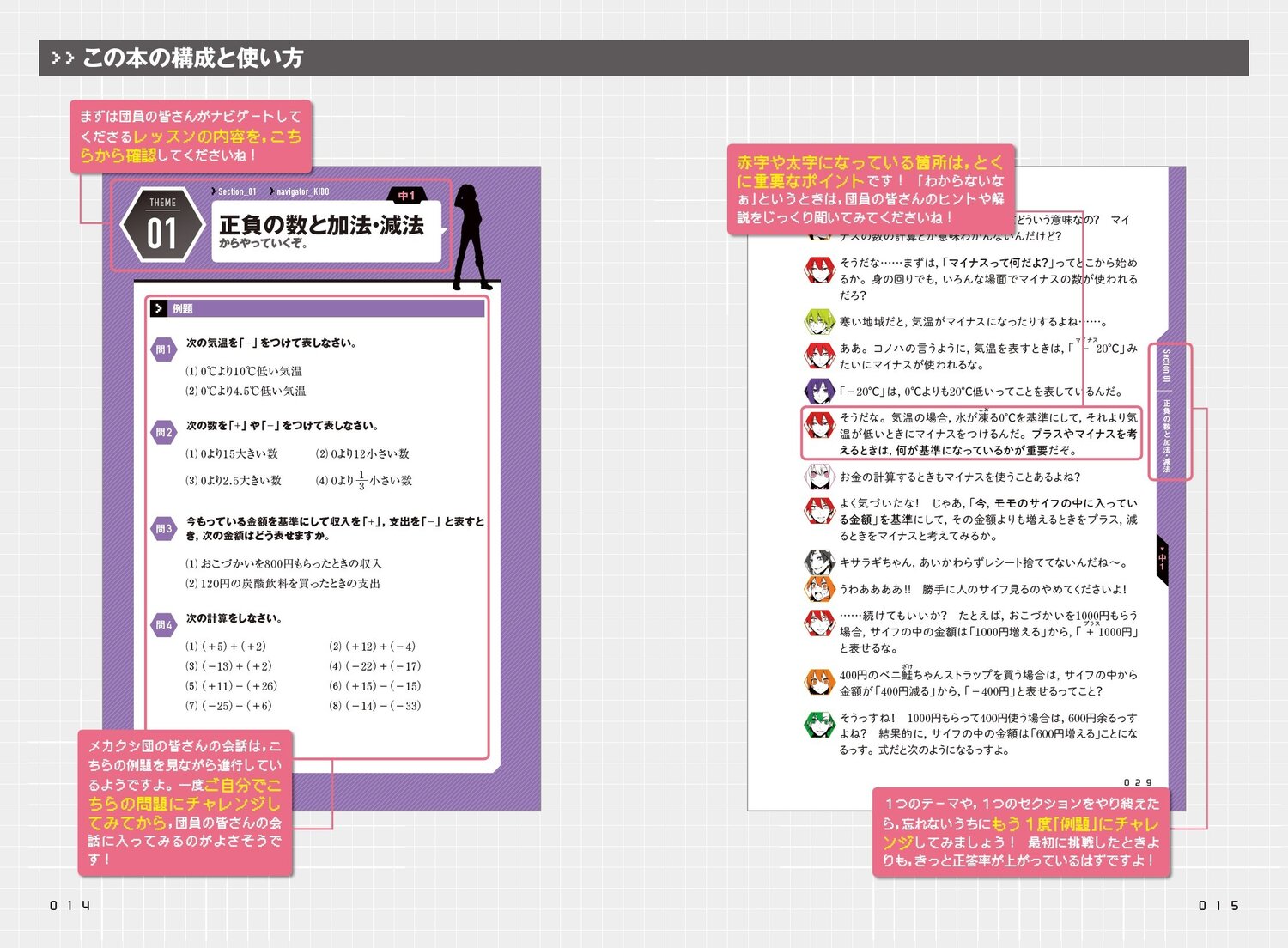1288x948 pixels.
Task: Click the THEME 01 hexagon badge
Action: pyautogui.click(x=162, y=225)
